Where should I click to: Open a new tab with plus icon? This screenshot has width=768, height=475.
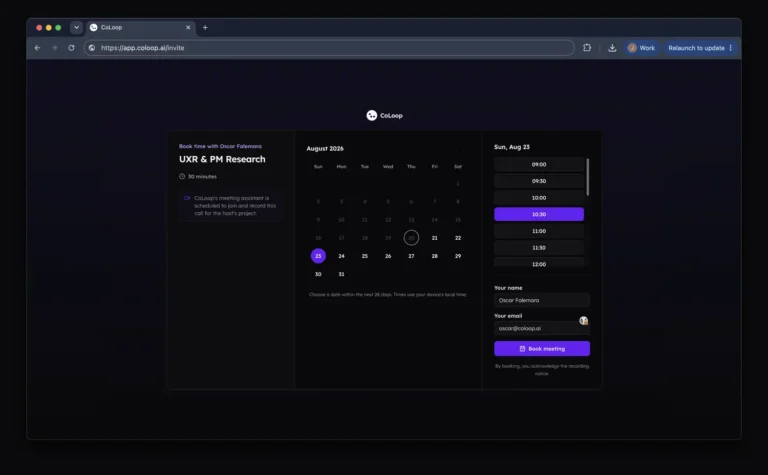click(205, 27)
